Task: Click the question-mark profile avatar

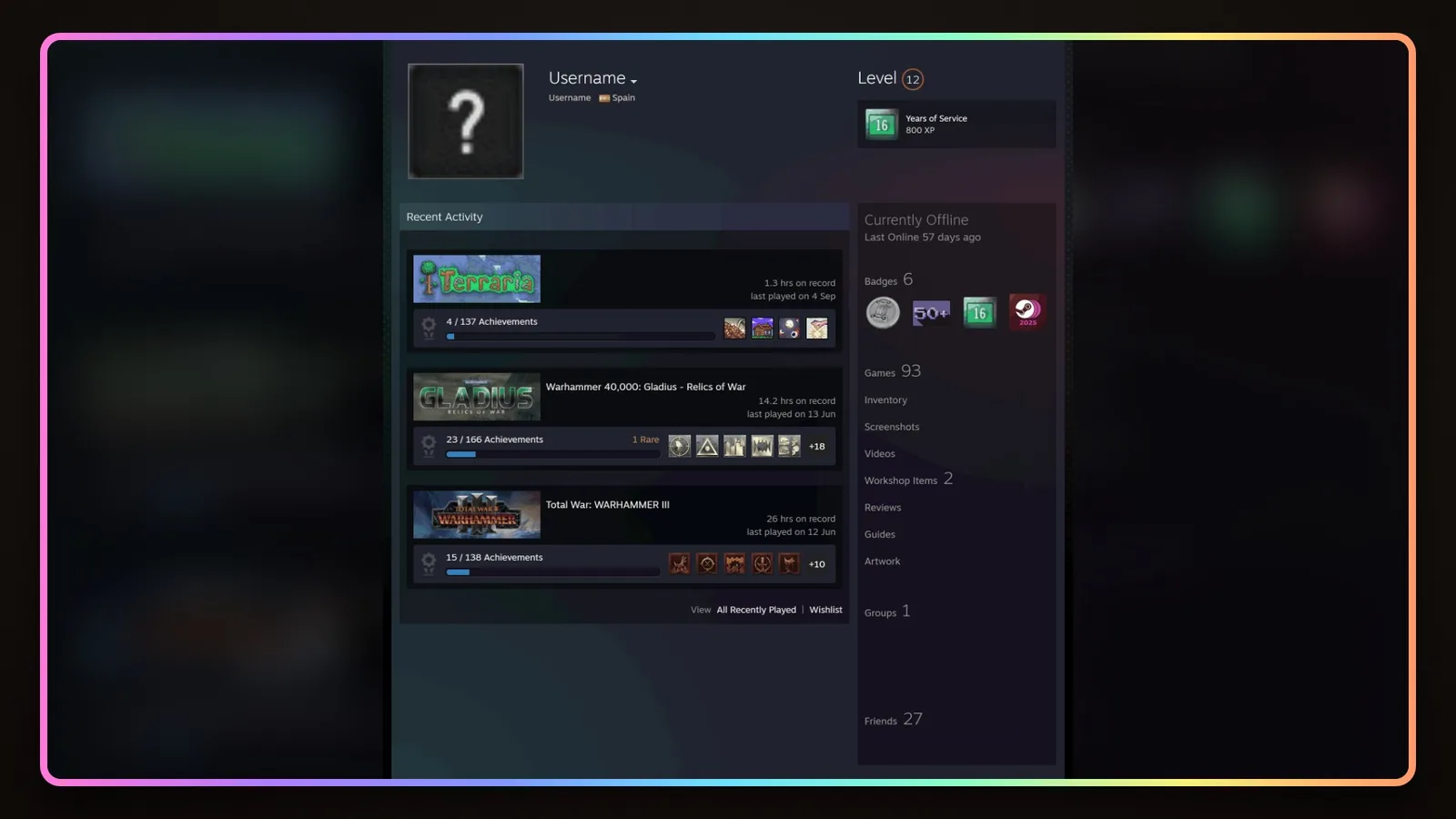Action: coord(466,121)
